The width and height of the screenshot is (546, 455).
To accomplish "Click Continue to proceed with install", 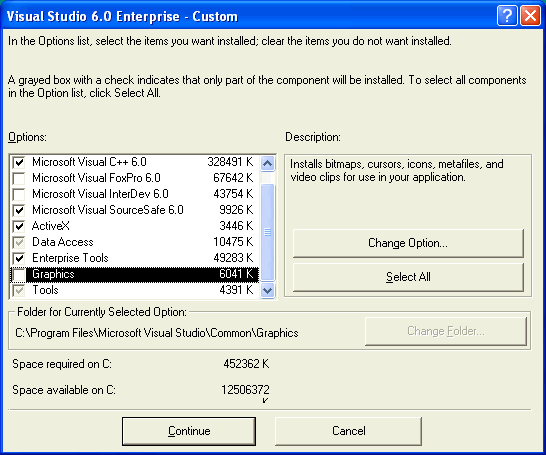I will 189,431.
